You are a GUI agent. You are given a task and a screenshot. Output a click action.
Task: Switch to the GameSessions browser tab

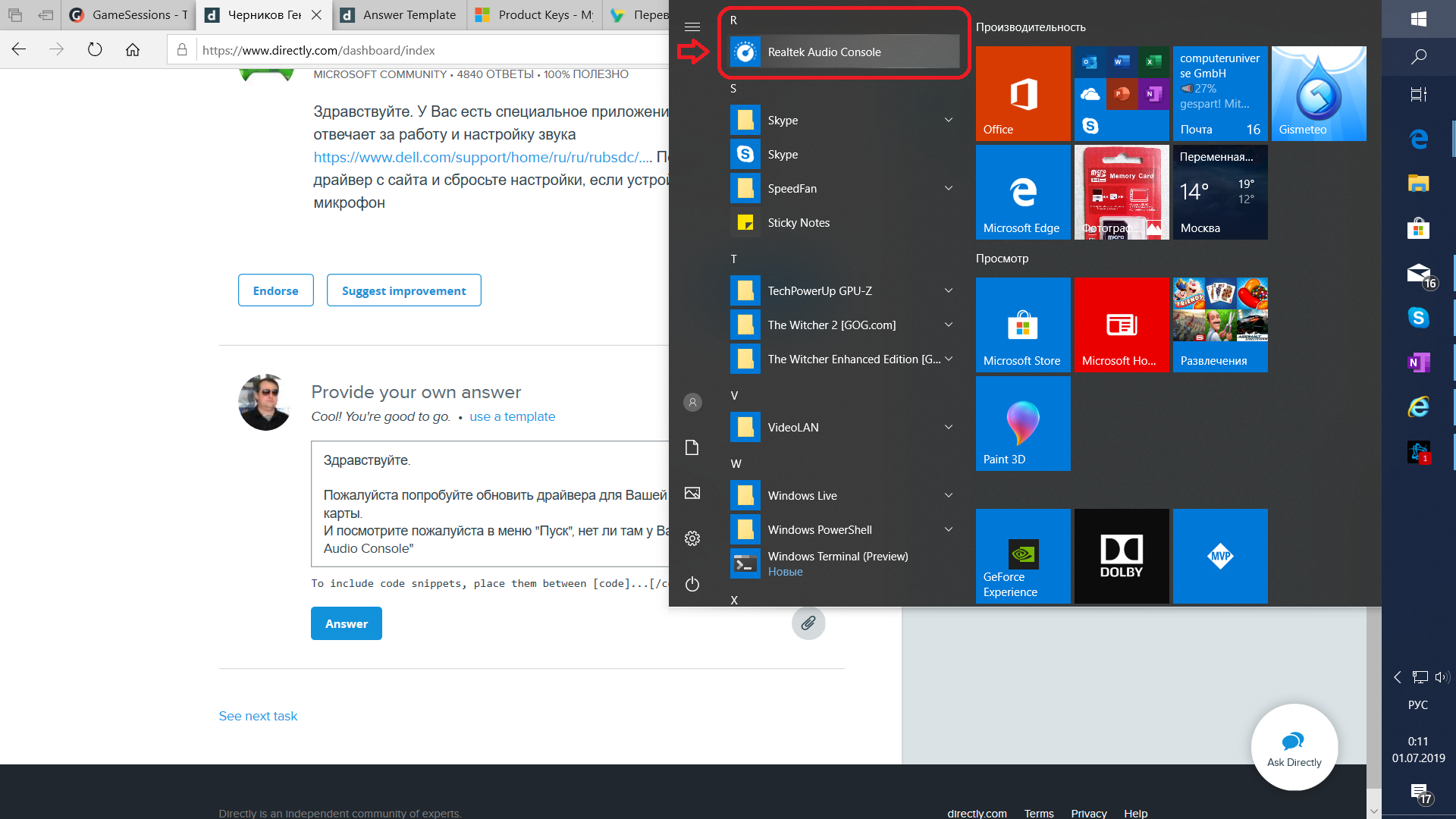[x=129, y=15]
